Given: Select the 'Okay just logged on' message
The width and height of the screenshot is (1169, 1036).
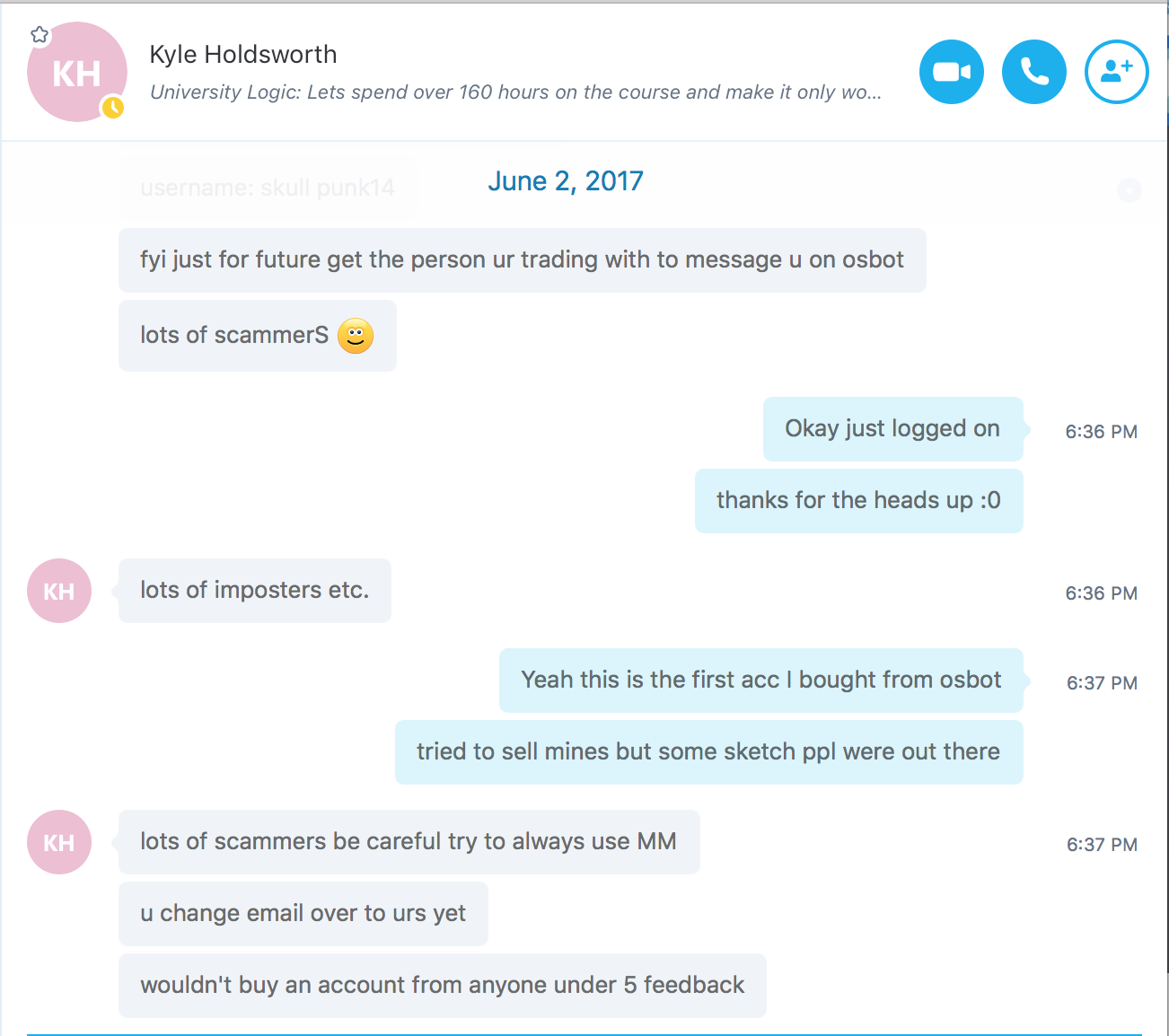Looking at the screenshot, I should pyautogui.click(x=893, y=429).
